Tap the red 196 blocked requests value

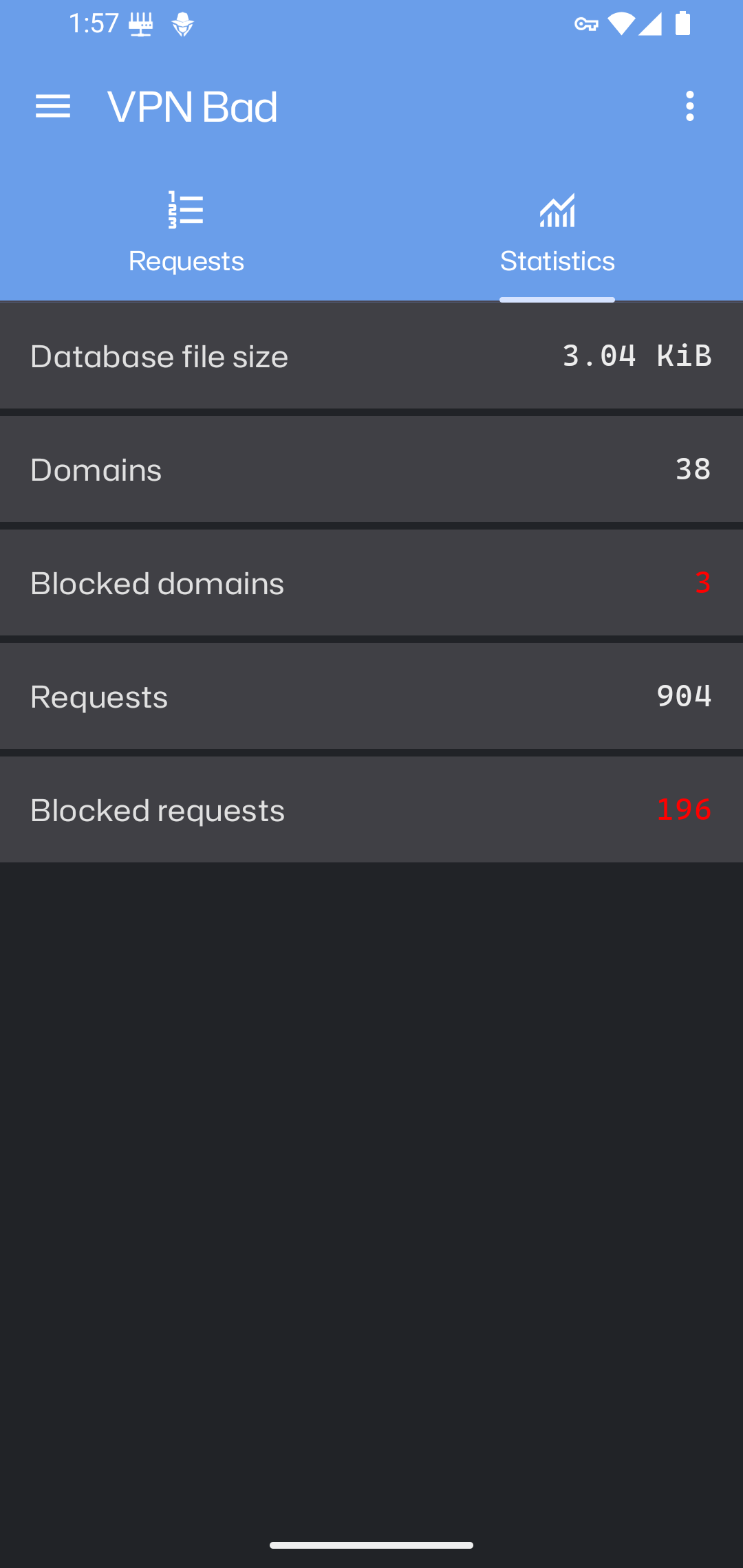click(x=684, y=809)
